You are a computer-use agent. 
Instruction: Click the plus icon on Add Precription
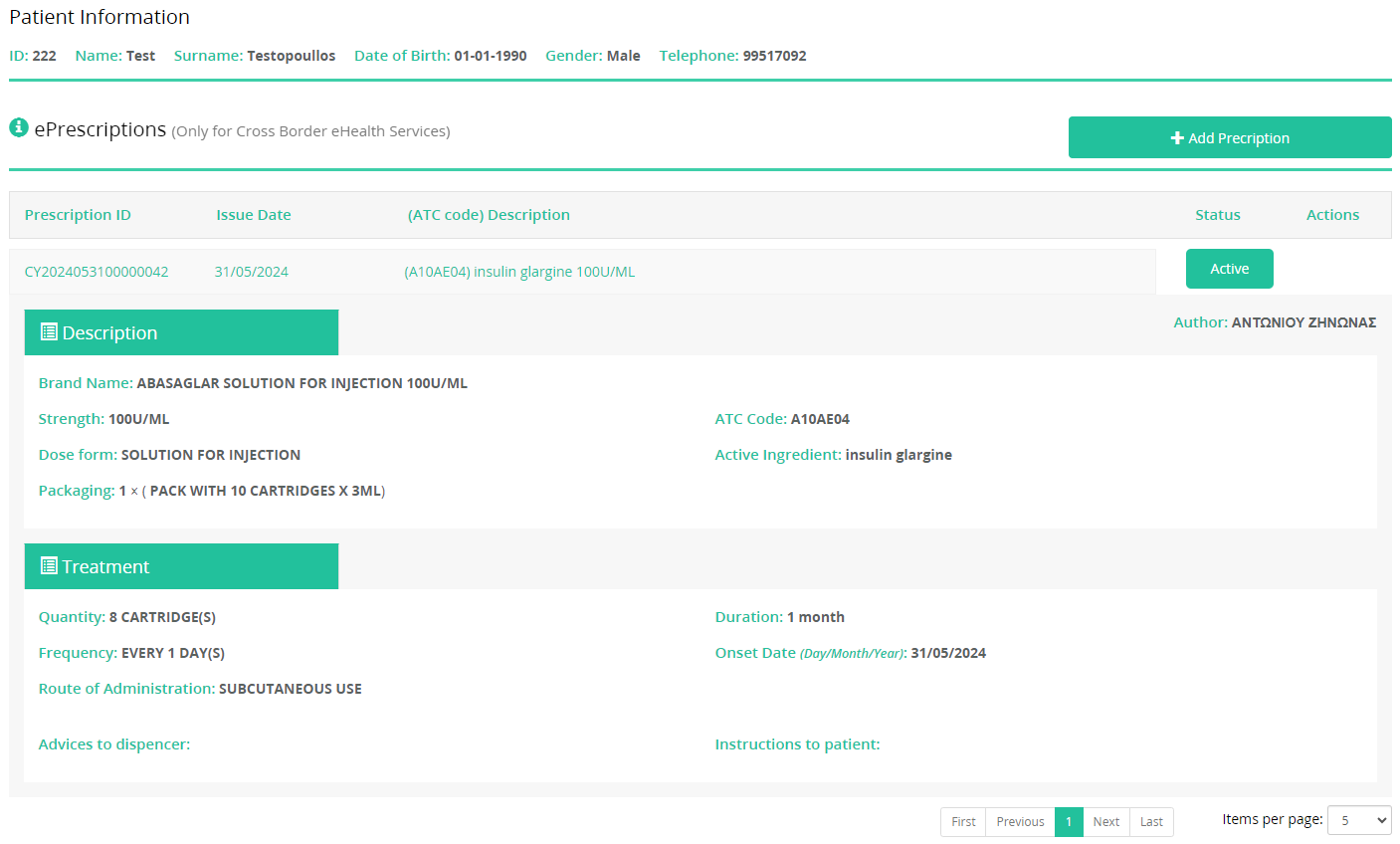[x=1177, y=138]
